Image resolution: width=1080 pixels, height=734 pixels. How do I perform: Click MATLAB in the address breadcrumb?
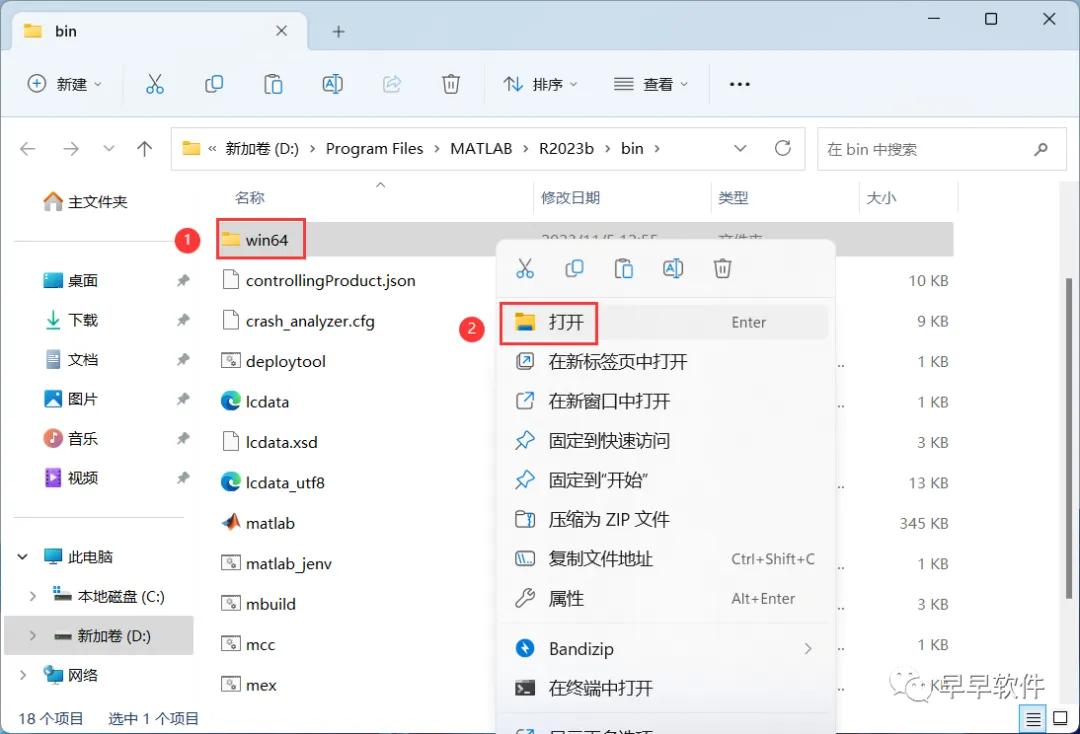click(x=481, y=149)
